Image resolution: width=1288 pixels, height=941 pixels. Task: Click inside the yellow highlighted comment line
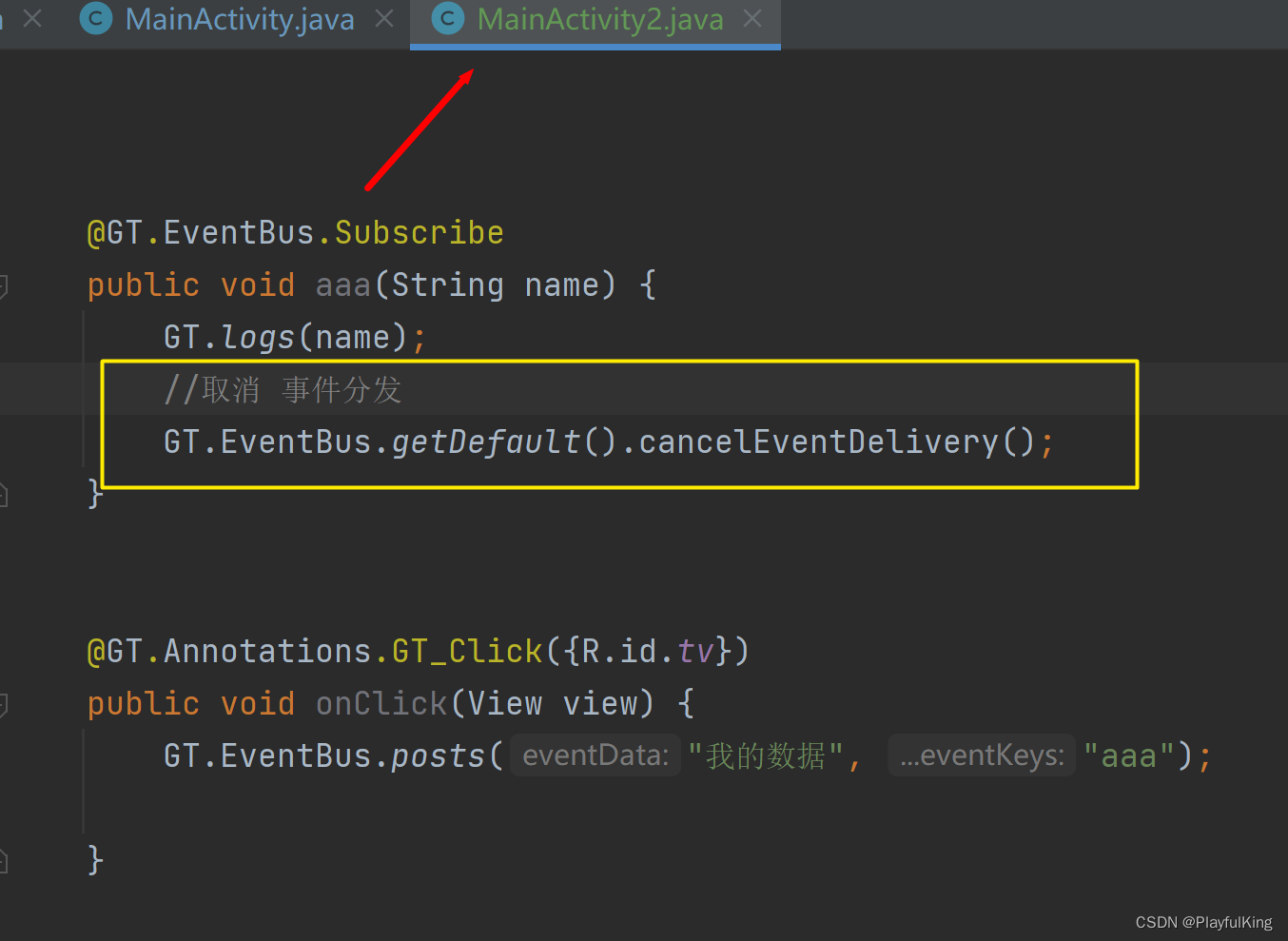[283, 388]
